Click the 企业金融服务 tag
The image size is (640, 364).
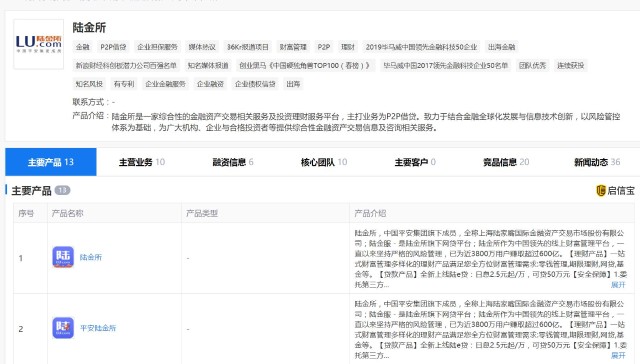pos(165,84)
